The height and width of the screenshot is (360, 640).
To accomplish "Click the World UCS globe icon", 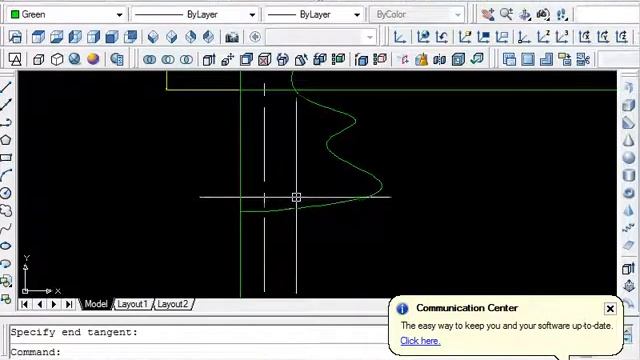I will (x=423, y=37).
